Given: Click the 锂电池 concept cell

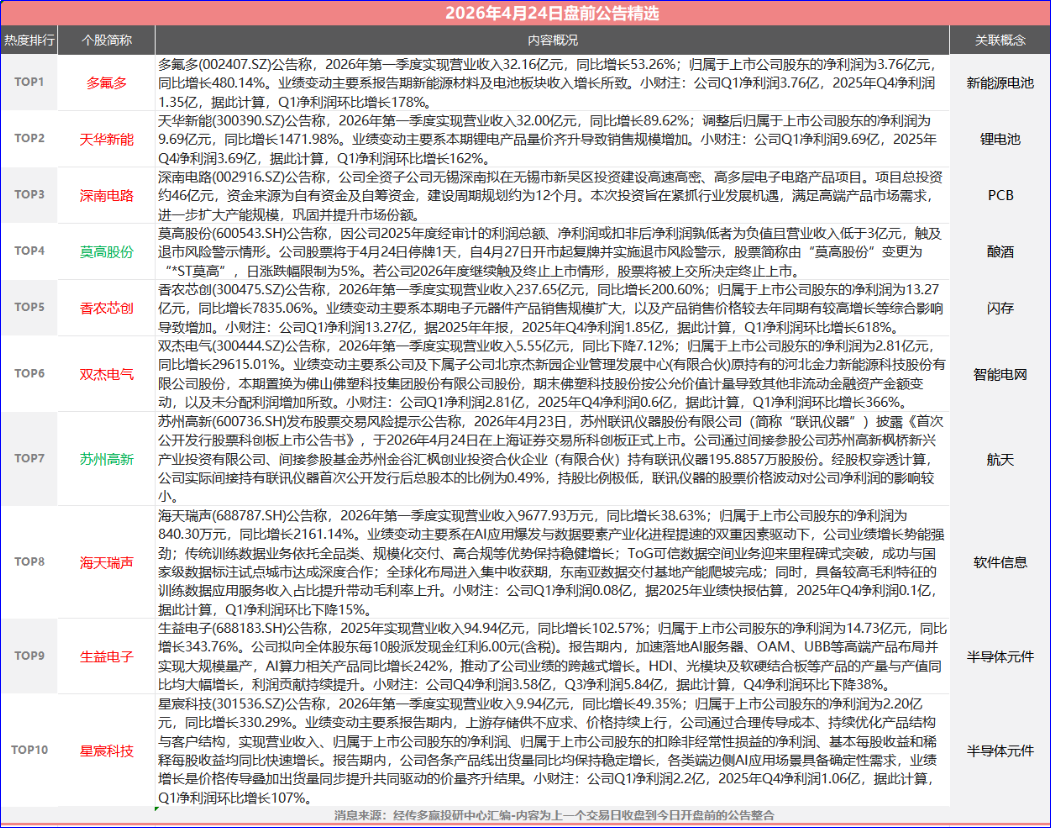Looking at the screenshot, I should click(1000, 139).
